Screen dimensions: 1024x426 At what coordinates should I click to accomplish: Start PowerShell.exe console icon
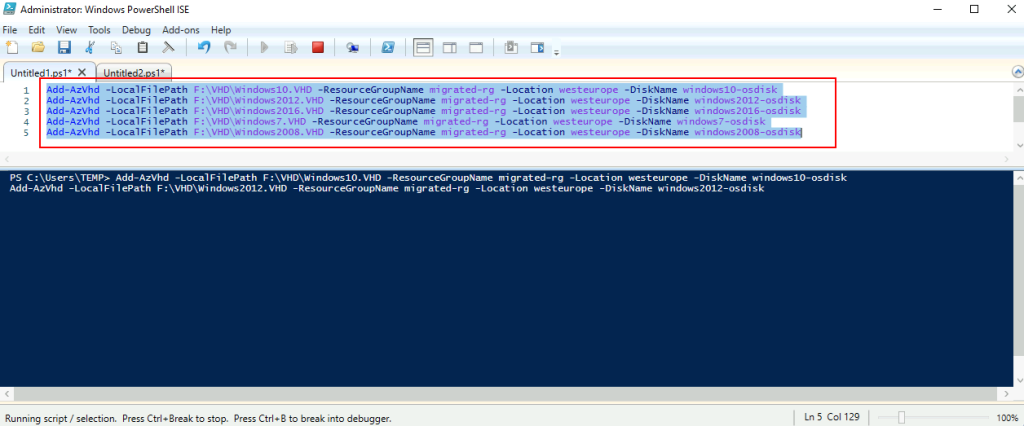point(388,47)
